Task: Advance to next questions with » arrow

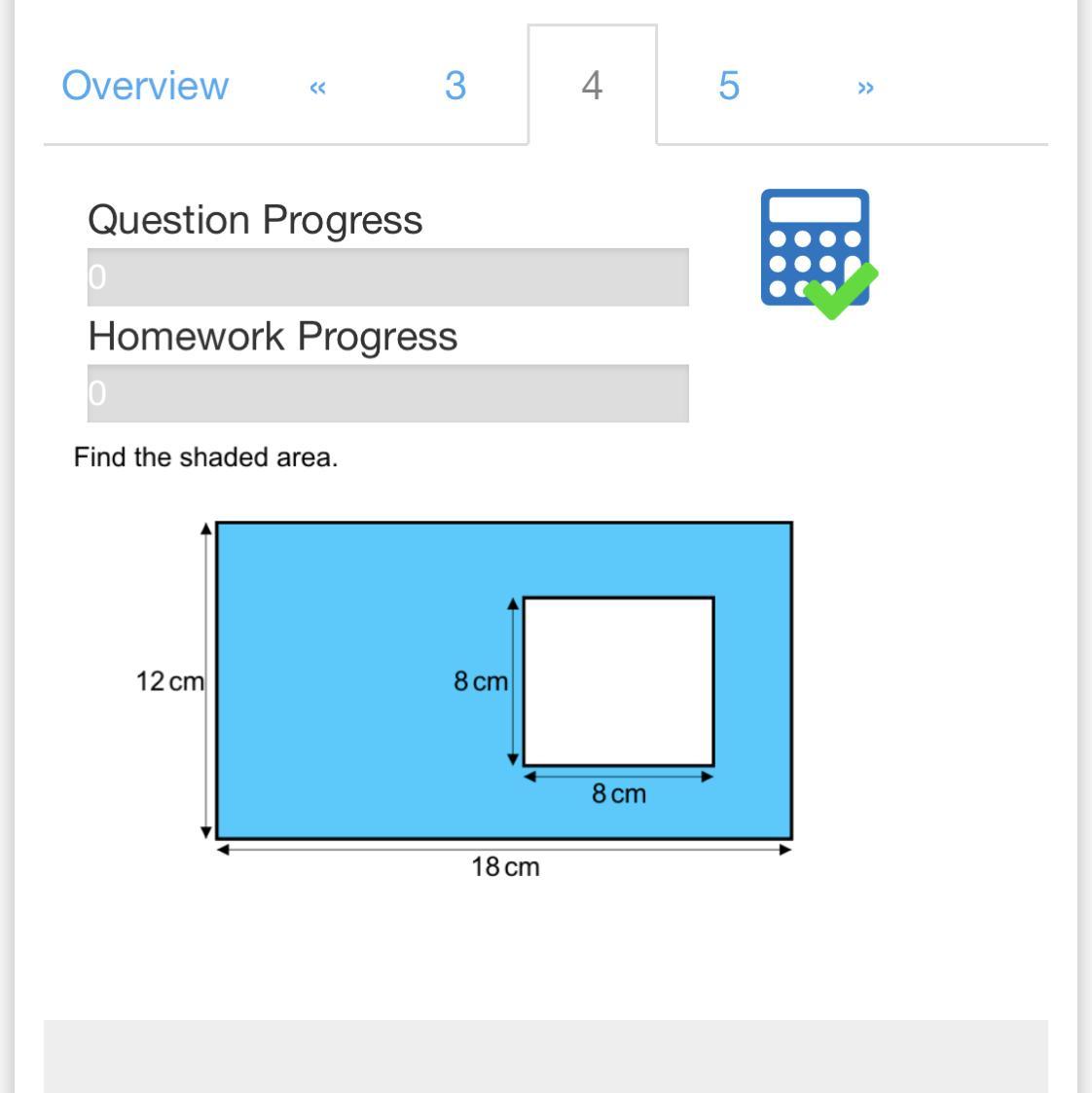Action: coord(865,88)
